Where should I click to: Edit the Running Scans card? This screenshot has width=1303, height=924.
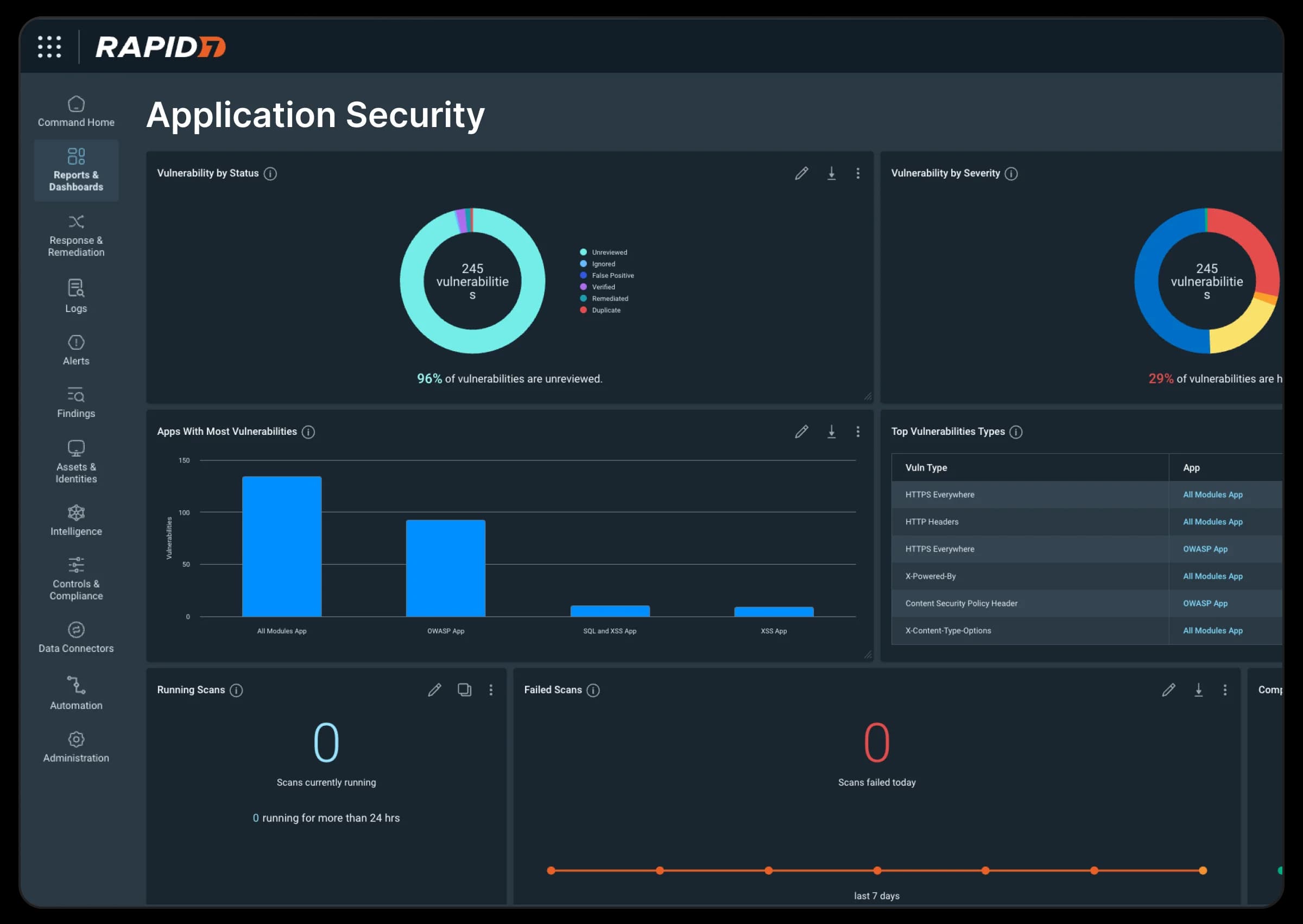click(x=435, y=690)
